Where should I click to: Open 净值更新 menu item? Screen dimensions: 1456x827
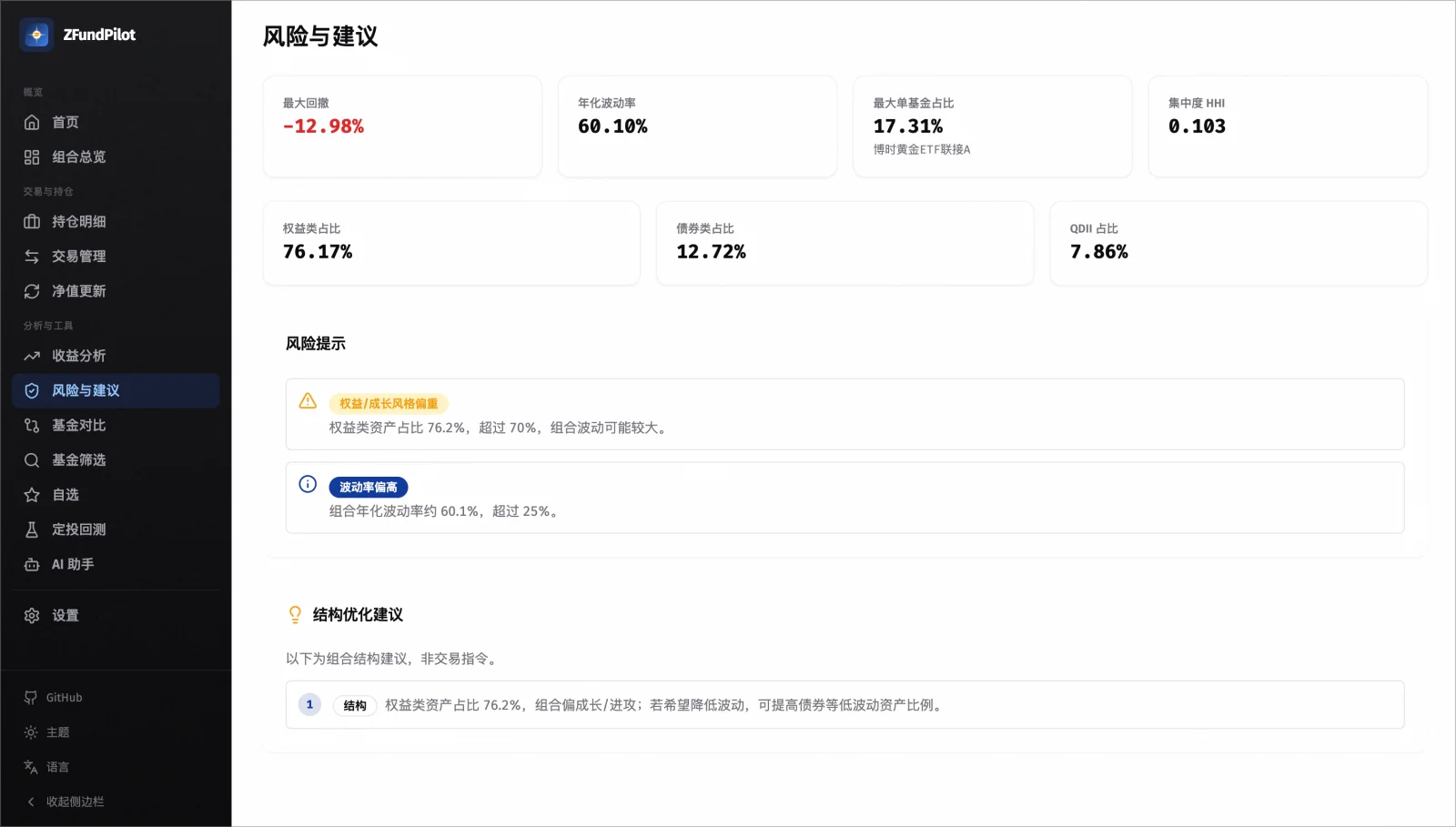coord(116,291)
